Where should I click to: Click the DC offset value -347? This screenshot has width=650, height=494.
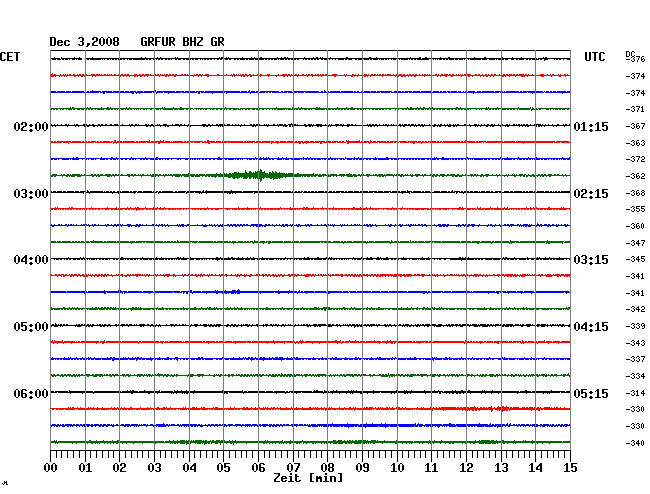[635, 243]
